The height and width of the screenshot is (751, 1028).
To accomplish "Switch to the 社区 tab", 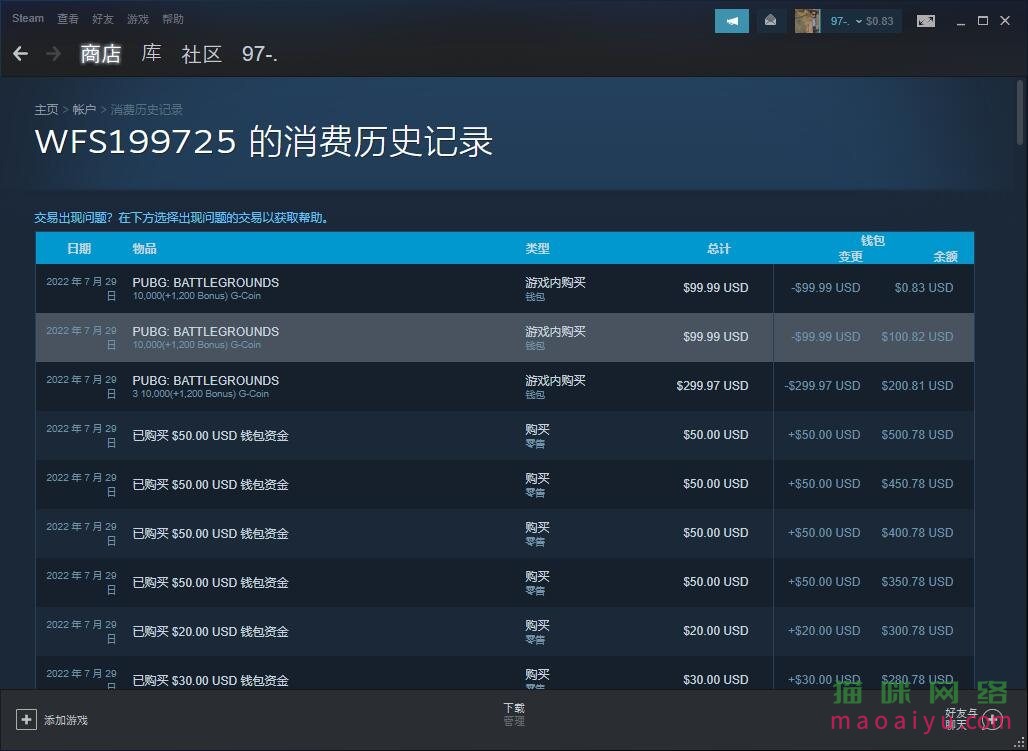I will [201, 54].
